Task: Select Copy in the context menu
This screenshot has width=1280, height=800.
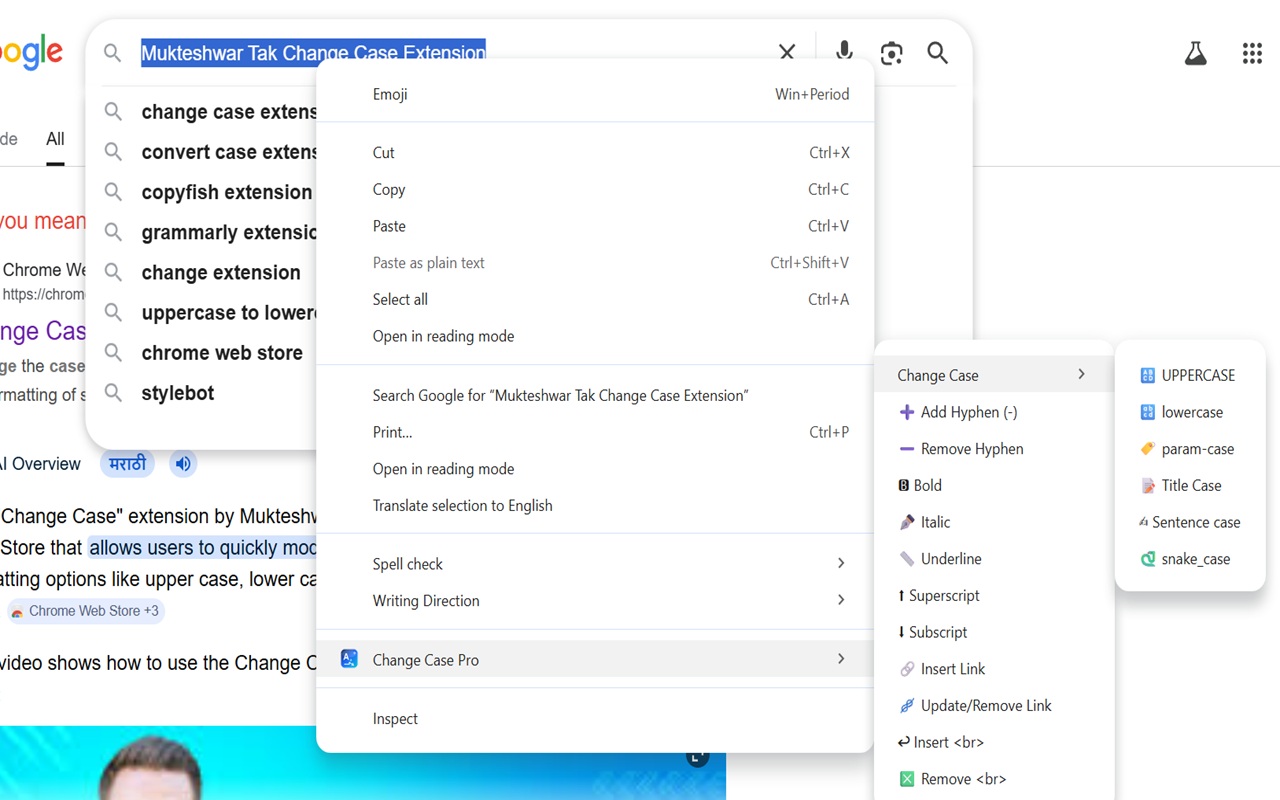Action: pyautogui.click(x=595, y=190)
